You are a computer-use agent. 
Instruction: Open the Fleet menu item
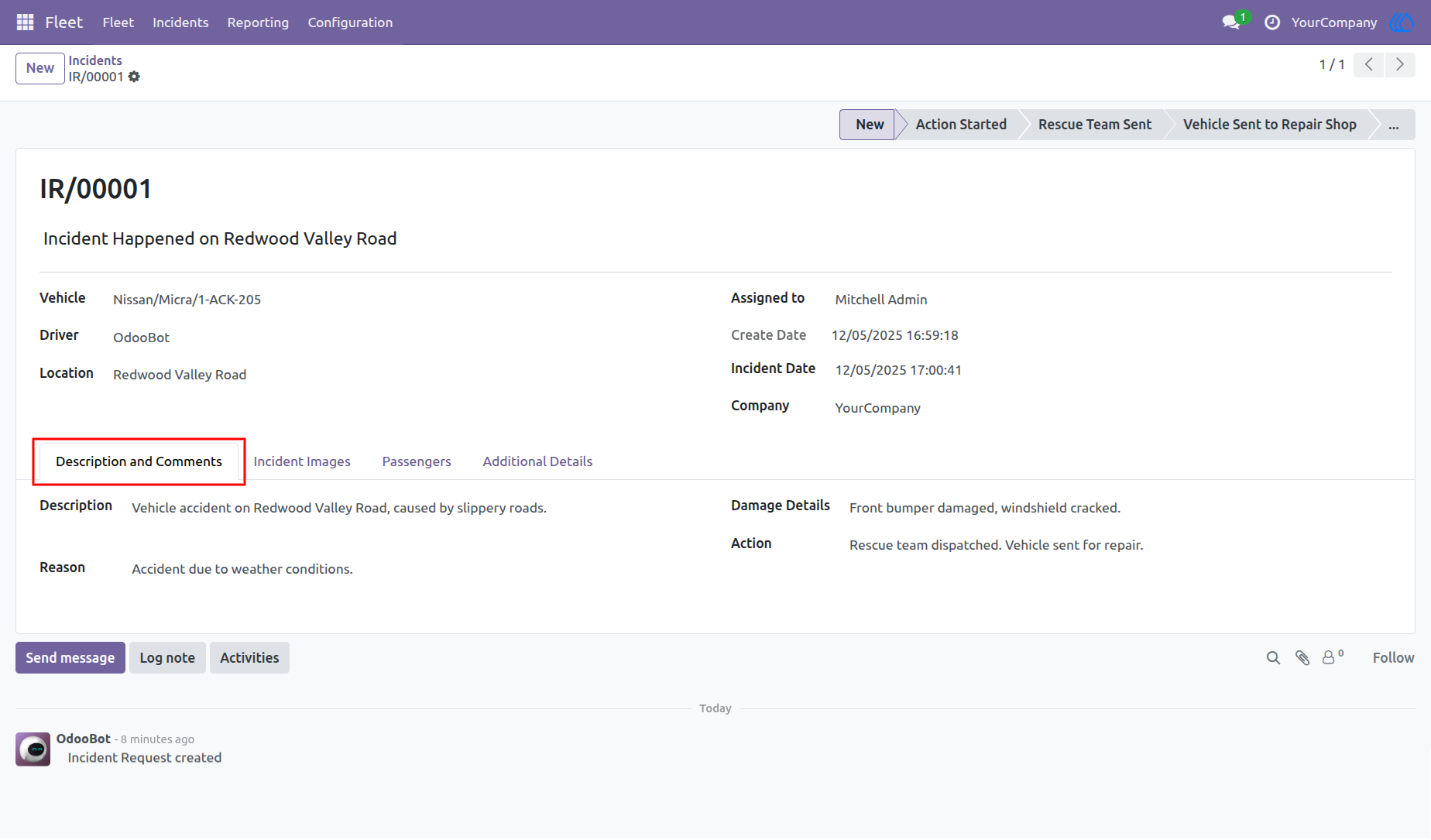pyautogui.click(x=118, y=22)
